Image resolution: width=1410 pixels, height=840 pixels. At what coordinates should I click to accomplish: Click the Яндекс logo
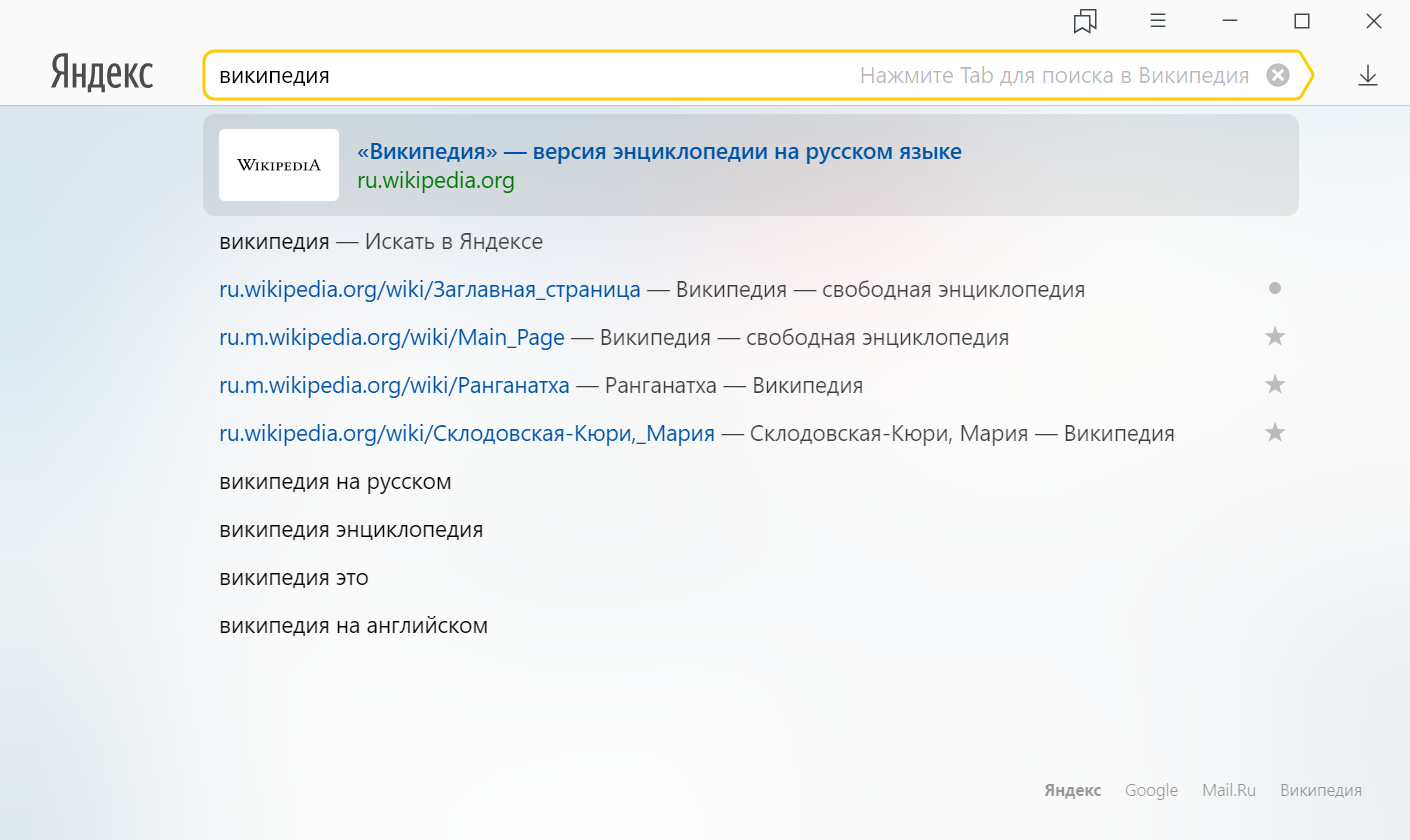pos(102,74)
